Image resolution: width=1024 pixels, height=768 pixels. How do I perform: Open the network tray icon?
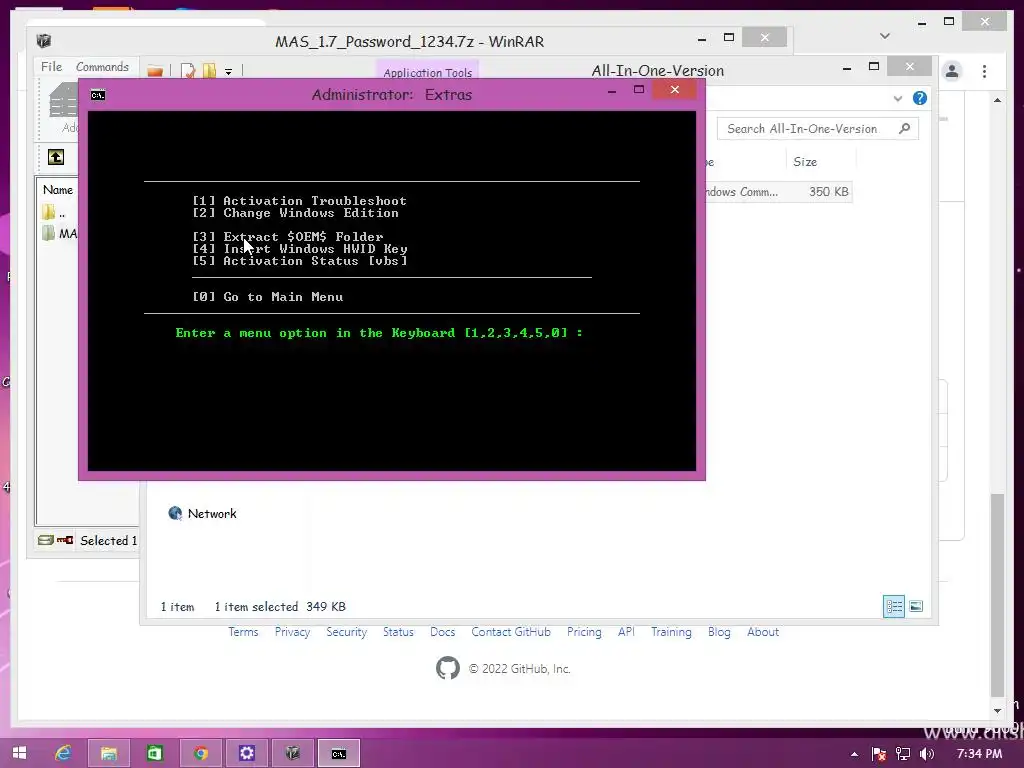(x=903, y=754)
